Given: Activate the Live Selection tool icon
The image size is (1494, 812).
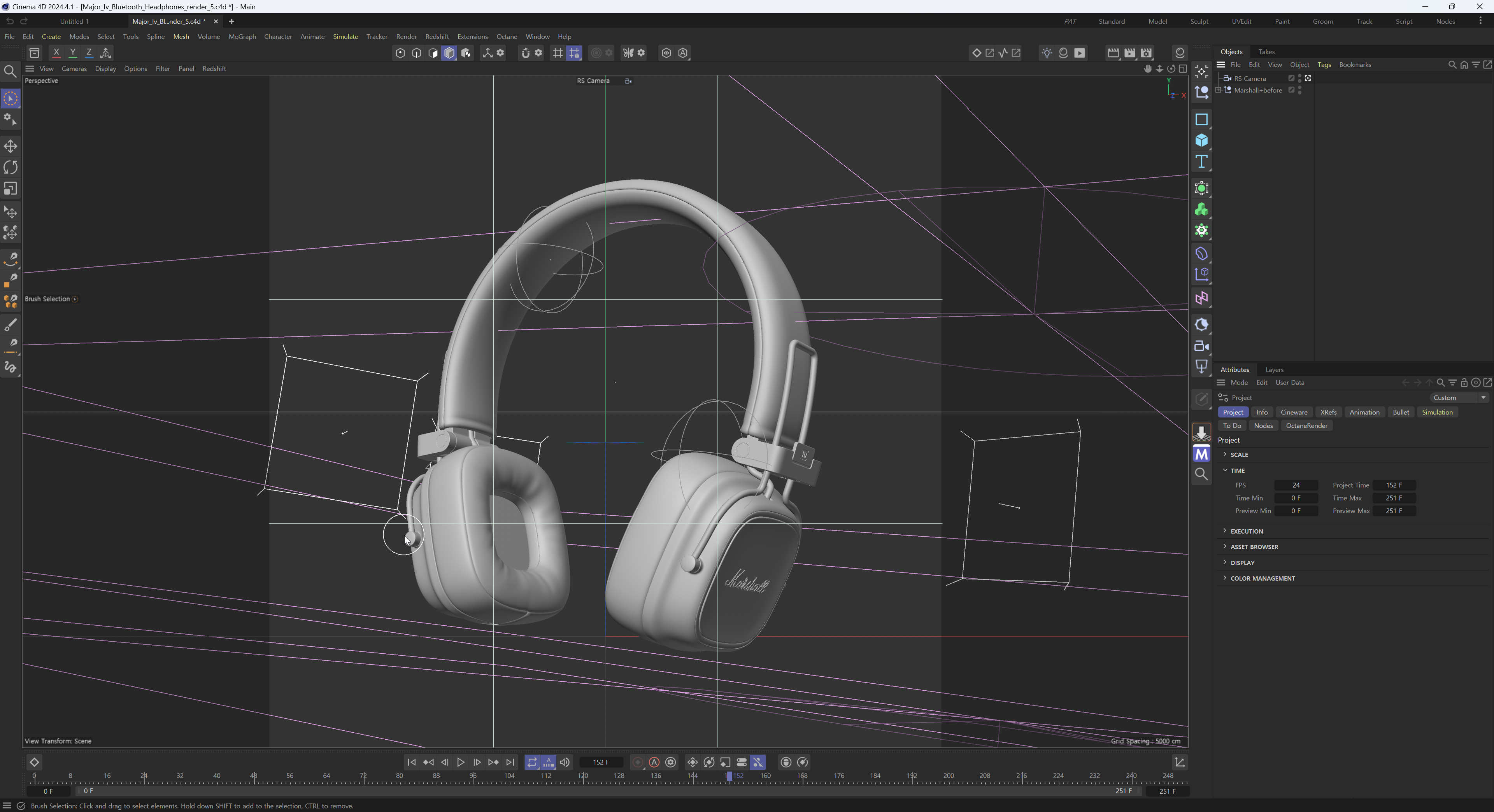Looking at the screenshot, I should (x=11, y=98).
